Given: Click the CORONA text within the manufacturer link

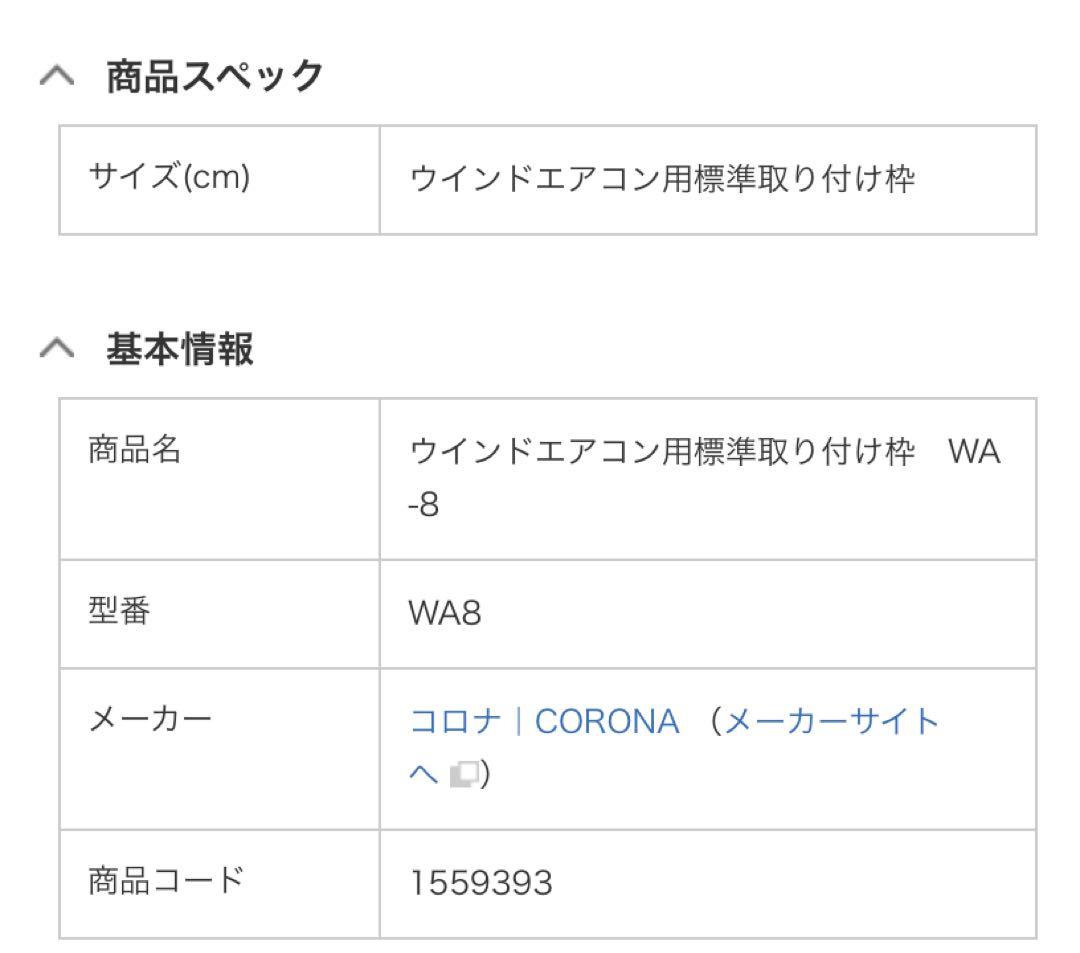Looking at the screenshot, I should [x=607, y=721].
